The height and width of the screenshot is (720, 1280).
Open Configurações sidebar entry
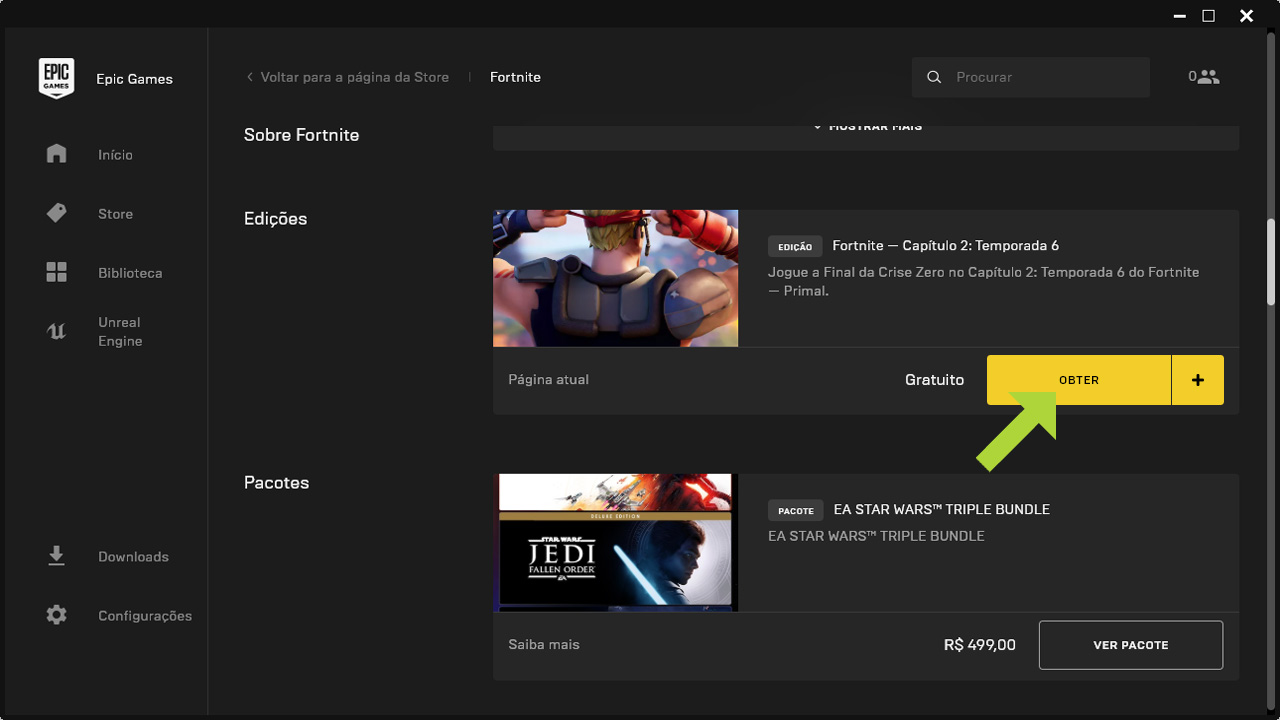coord(145,616)
